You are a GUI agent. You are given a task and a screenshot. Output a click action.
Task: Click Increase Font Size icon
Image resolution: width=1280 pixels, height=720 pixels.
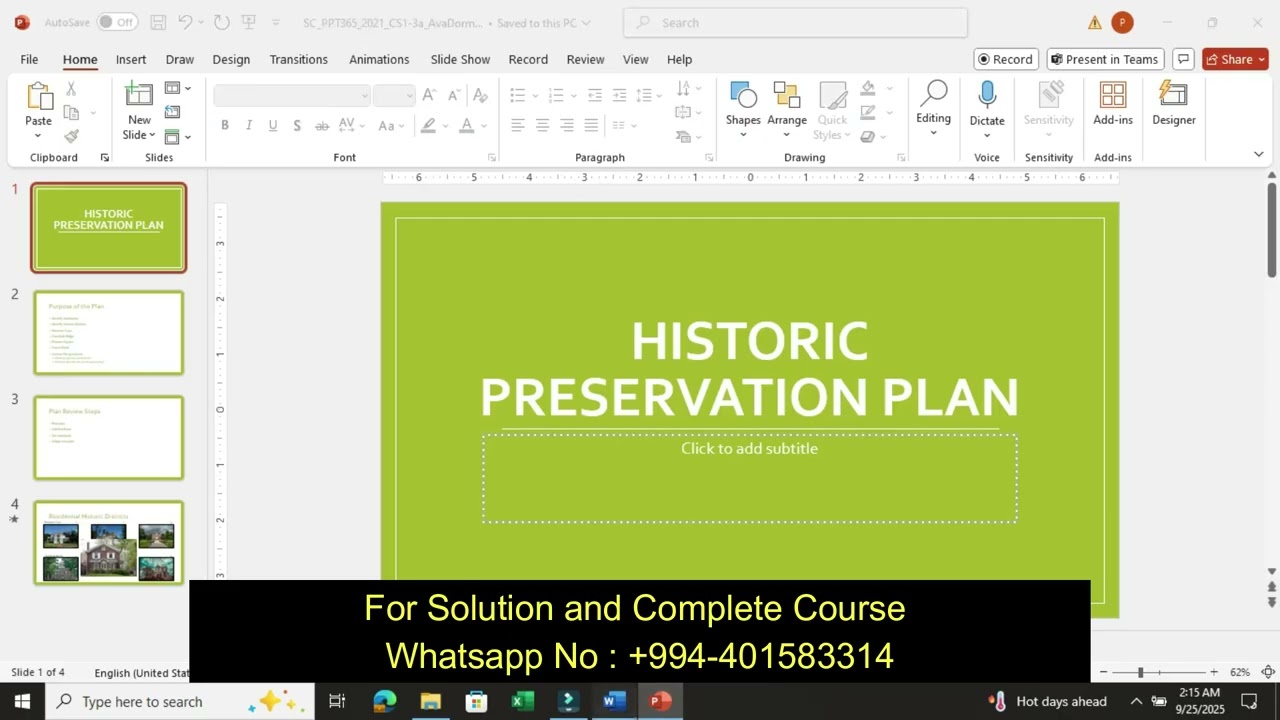[x=429, y=95]
